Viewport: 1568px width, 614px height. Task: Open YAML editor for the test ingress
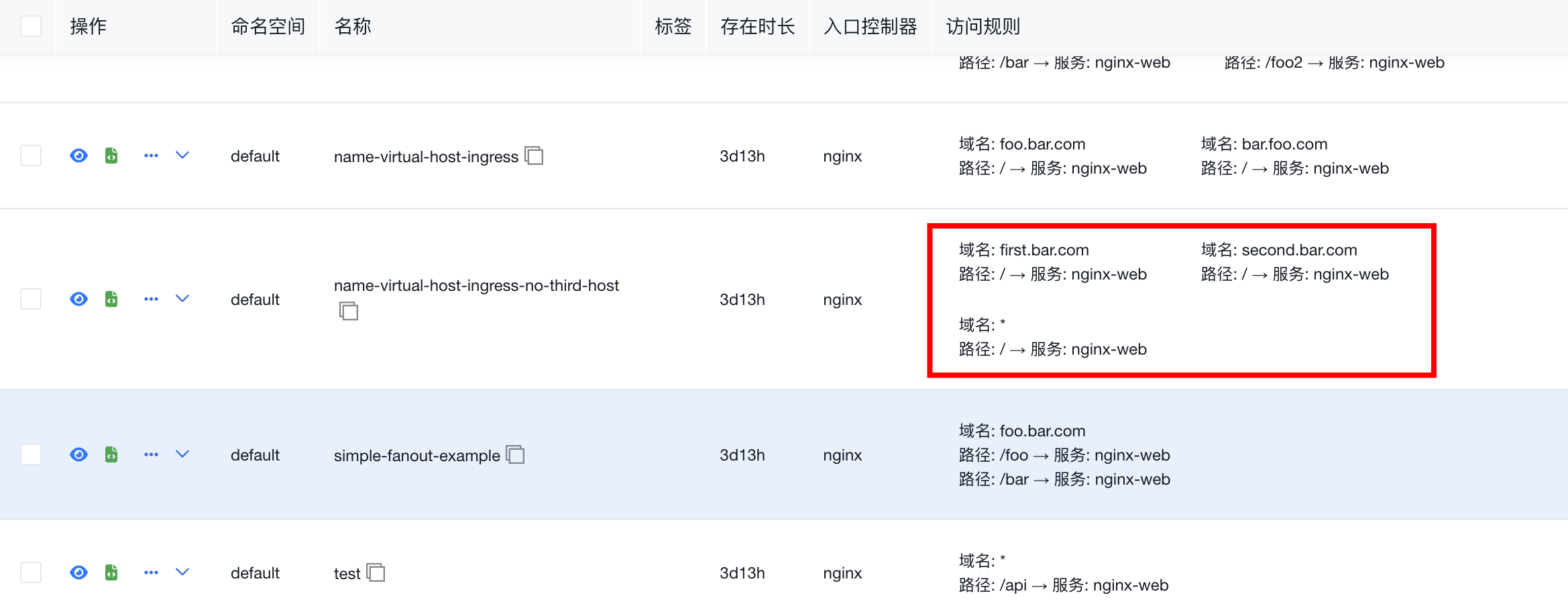pos(111,572)
